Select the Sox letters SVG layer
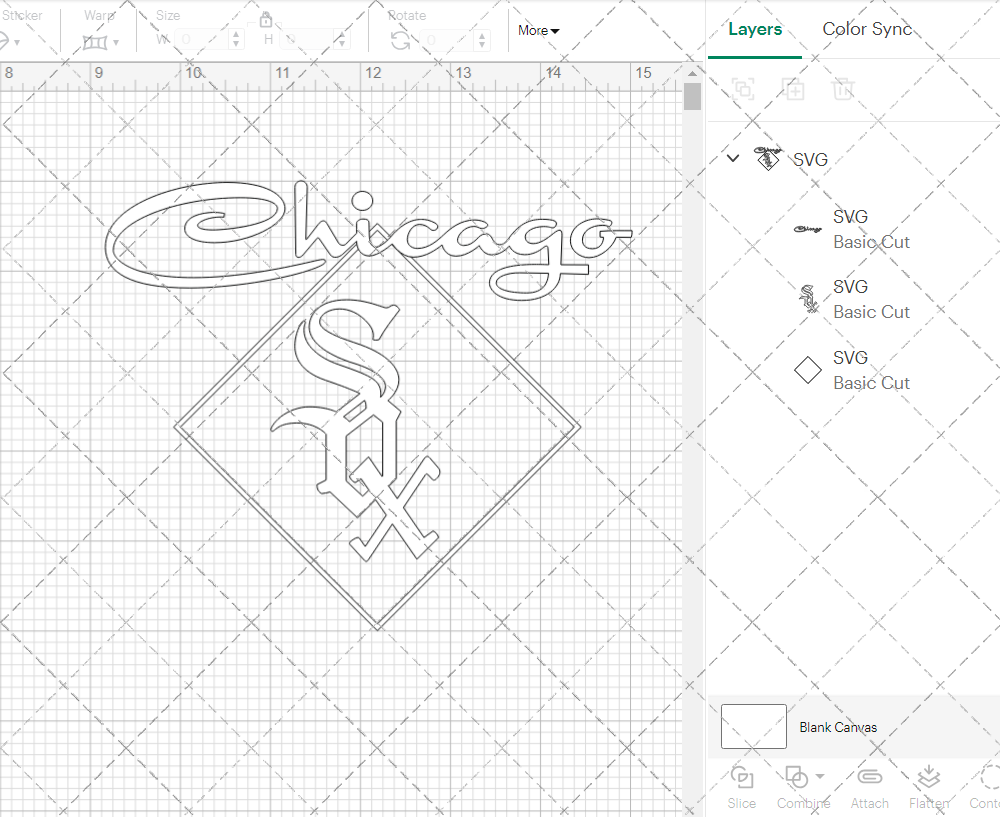The height and width of the screenshot is (817, 1000). 853,299
